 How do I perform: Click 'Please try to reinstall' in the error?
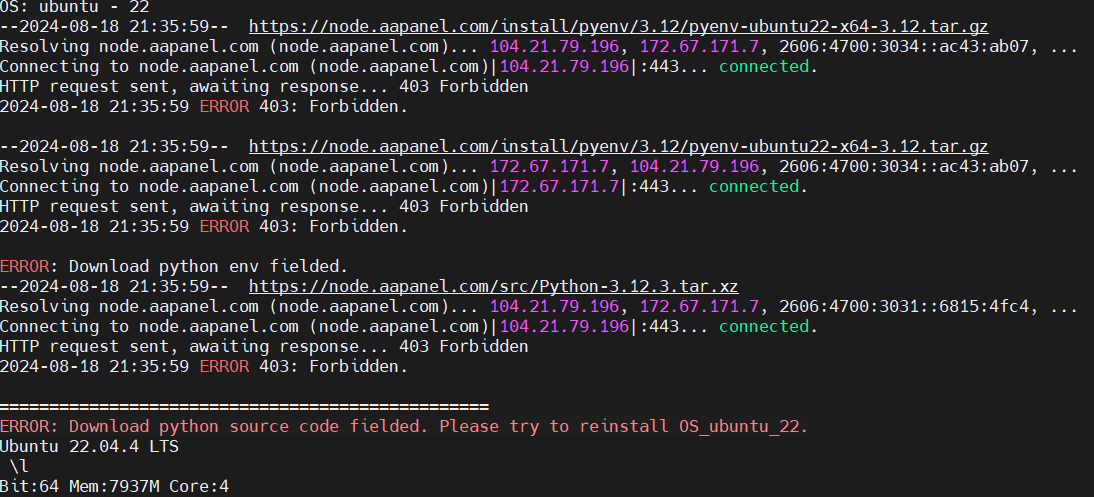point(553,426)
